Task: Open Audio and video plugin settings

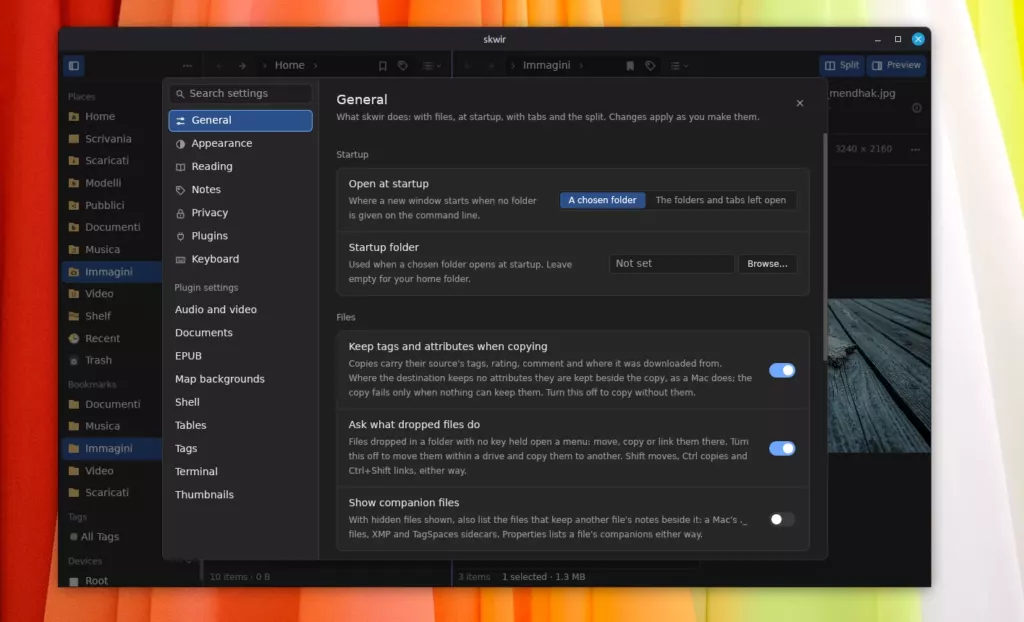Action: point(240,310)
